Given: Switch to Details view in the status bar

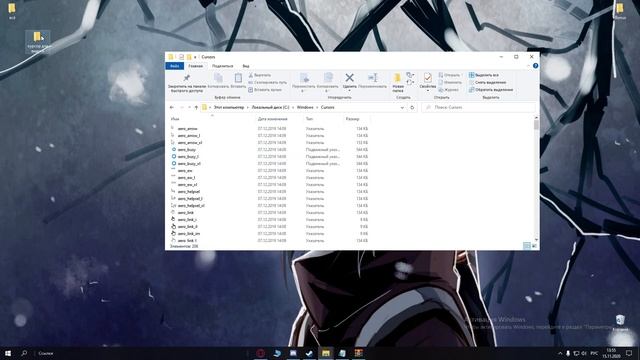Looking at the screenshot, I should (x=527, y=246).
